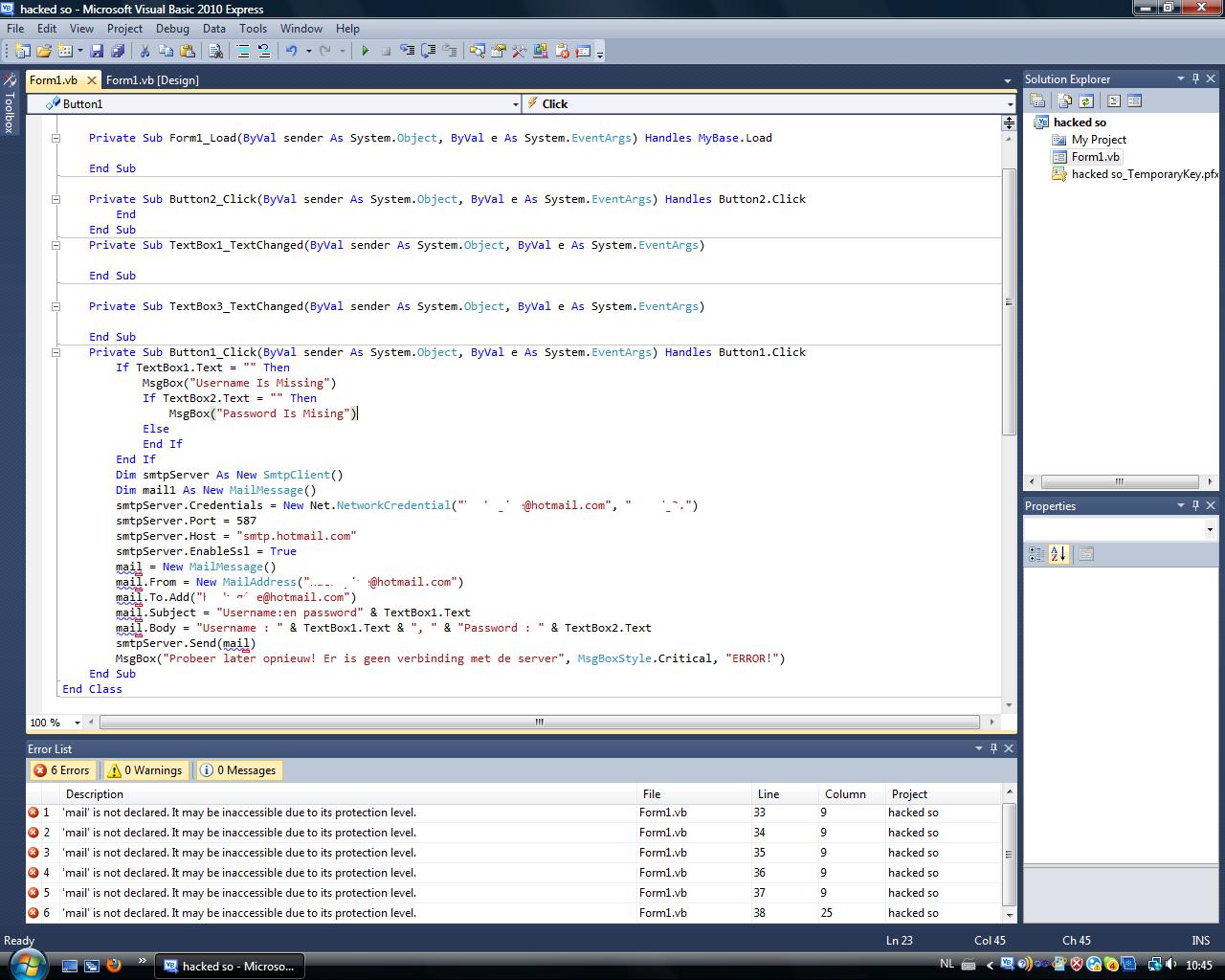The width and height of the screenshot is (1225, 980).
Task: Open the Tools menu
Action: (253, 29)
